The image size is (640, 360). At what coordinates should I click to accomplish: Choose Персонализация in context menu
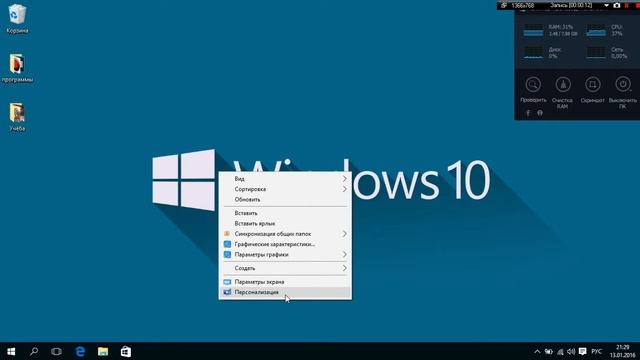[285, 292]
